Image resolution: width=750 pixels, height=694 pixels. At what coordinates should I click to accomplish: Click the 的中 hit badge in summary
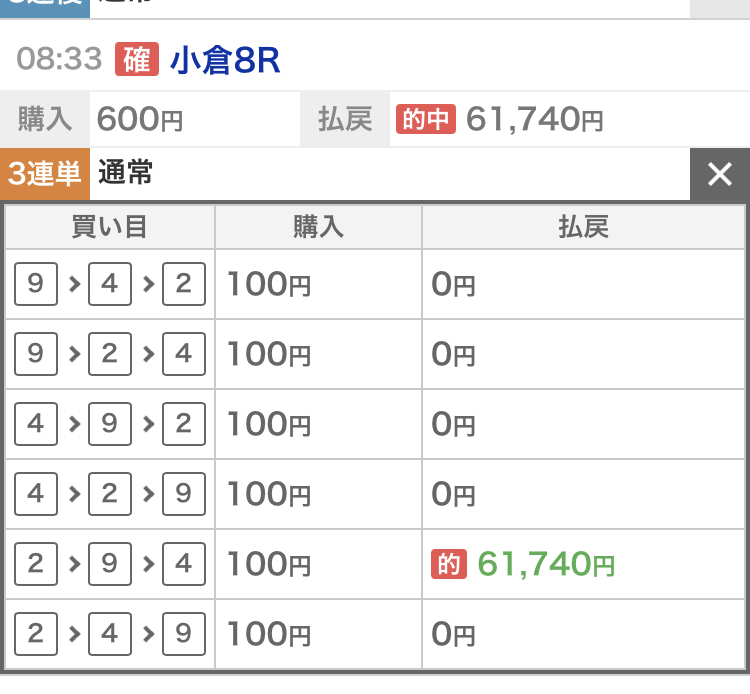point(426,119)
